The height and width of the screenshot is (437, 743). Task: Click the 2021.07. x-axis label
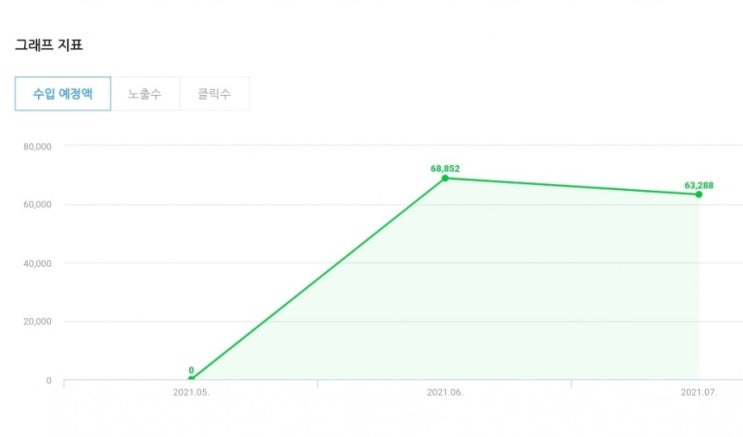click(x=698, y=393)
